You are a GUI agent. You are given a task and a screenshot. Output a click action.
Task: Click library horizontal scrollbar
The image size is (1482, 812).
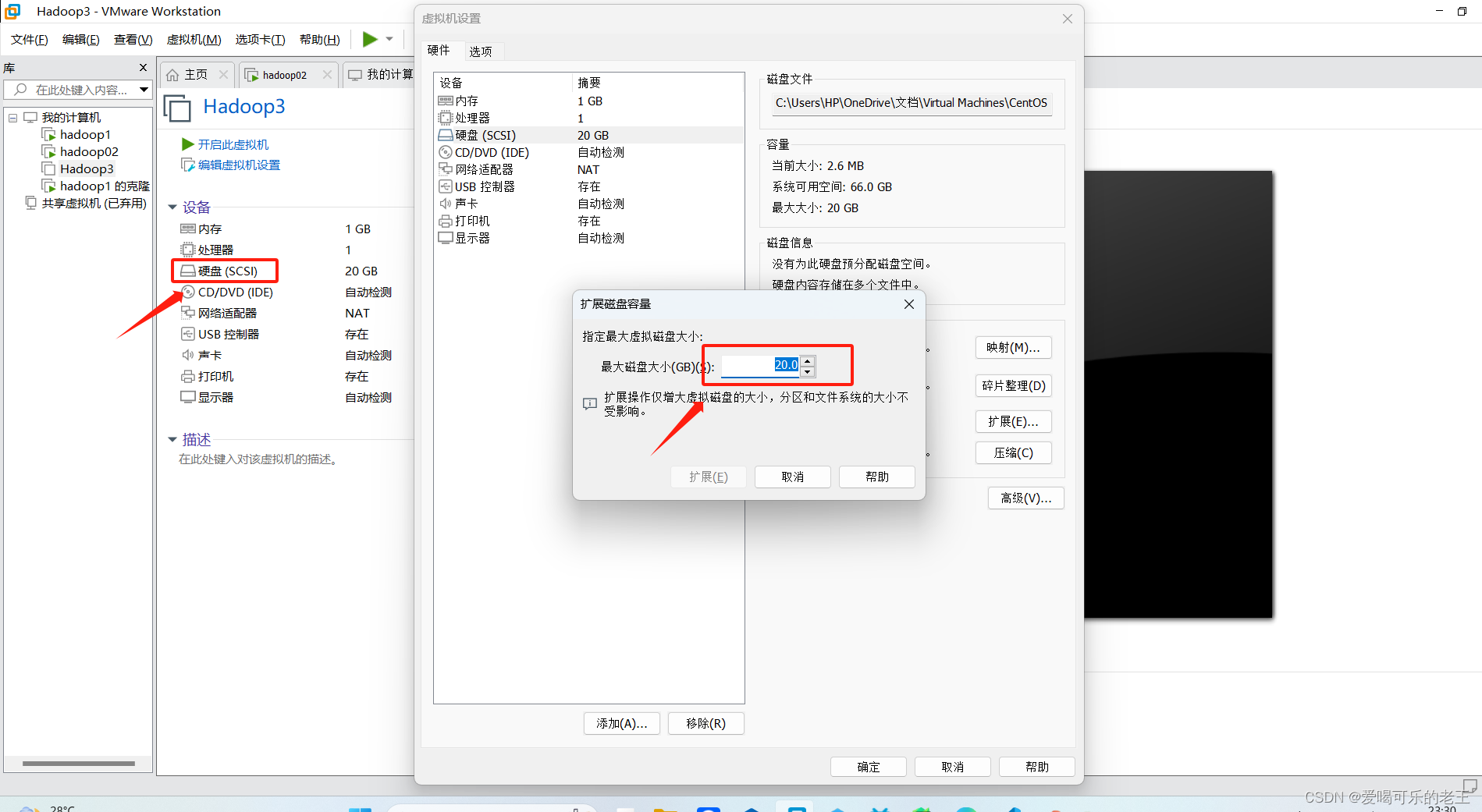pos(78,764)
